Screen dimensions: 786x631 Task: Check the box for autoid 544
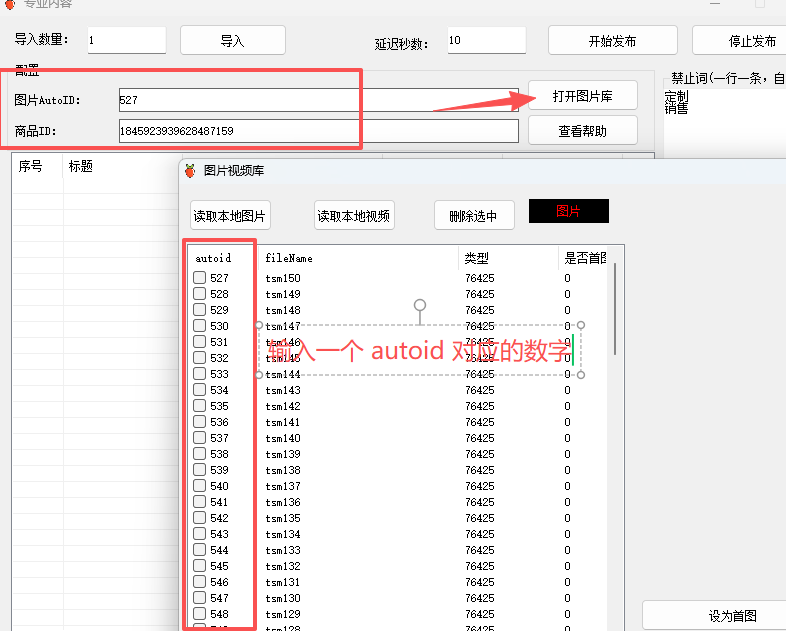[x=200, y=549]
